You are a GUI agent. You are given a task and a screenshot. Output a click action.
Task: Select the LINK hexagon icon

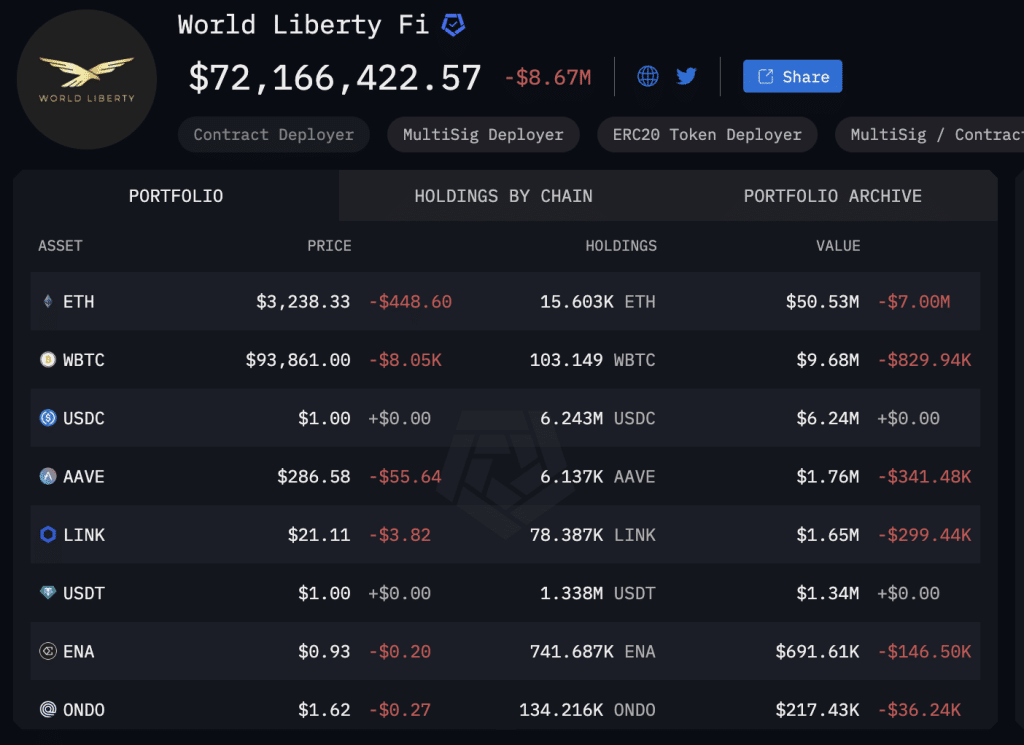(48, 534)
